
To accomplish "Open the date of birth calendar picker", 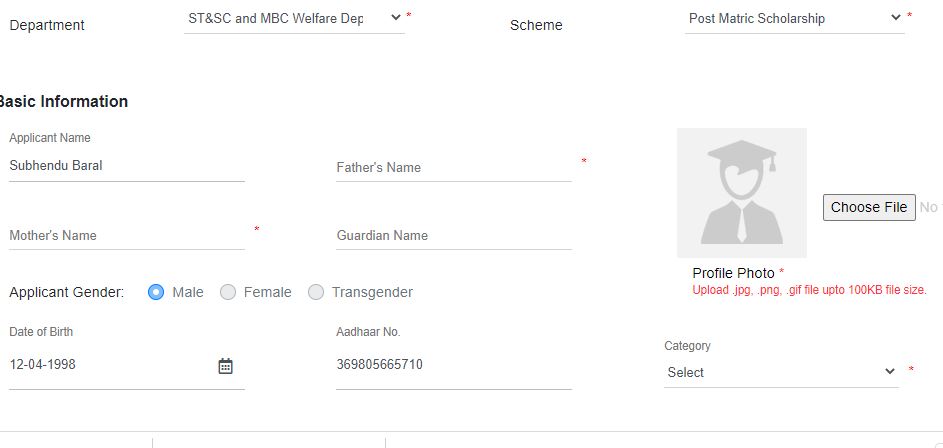I will (x=226, y=366).
